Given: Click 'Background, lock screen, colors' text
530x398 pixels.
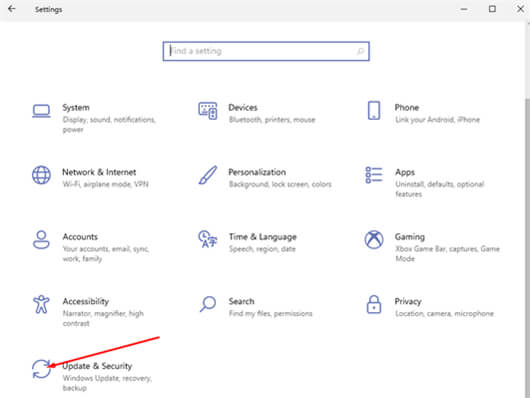Looking at the screenshot, I should pos(280,184).
